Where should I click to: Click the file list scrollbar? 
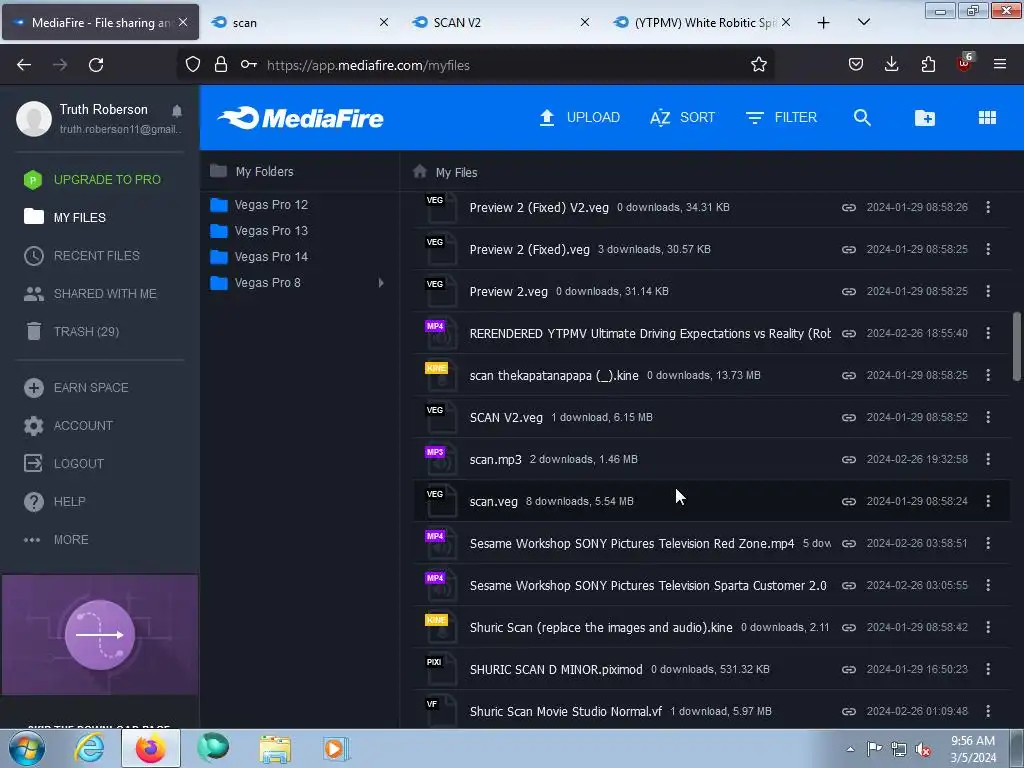(1016, 346)
